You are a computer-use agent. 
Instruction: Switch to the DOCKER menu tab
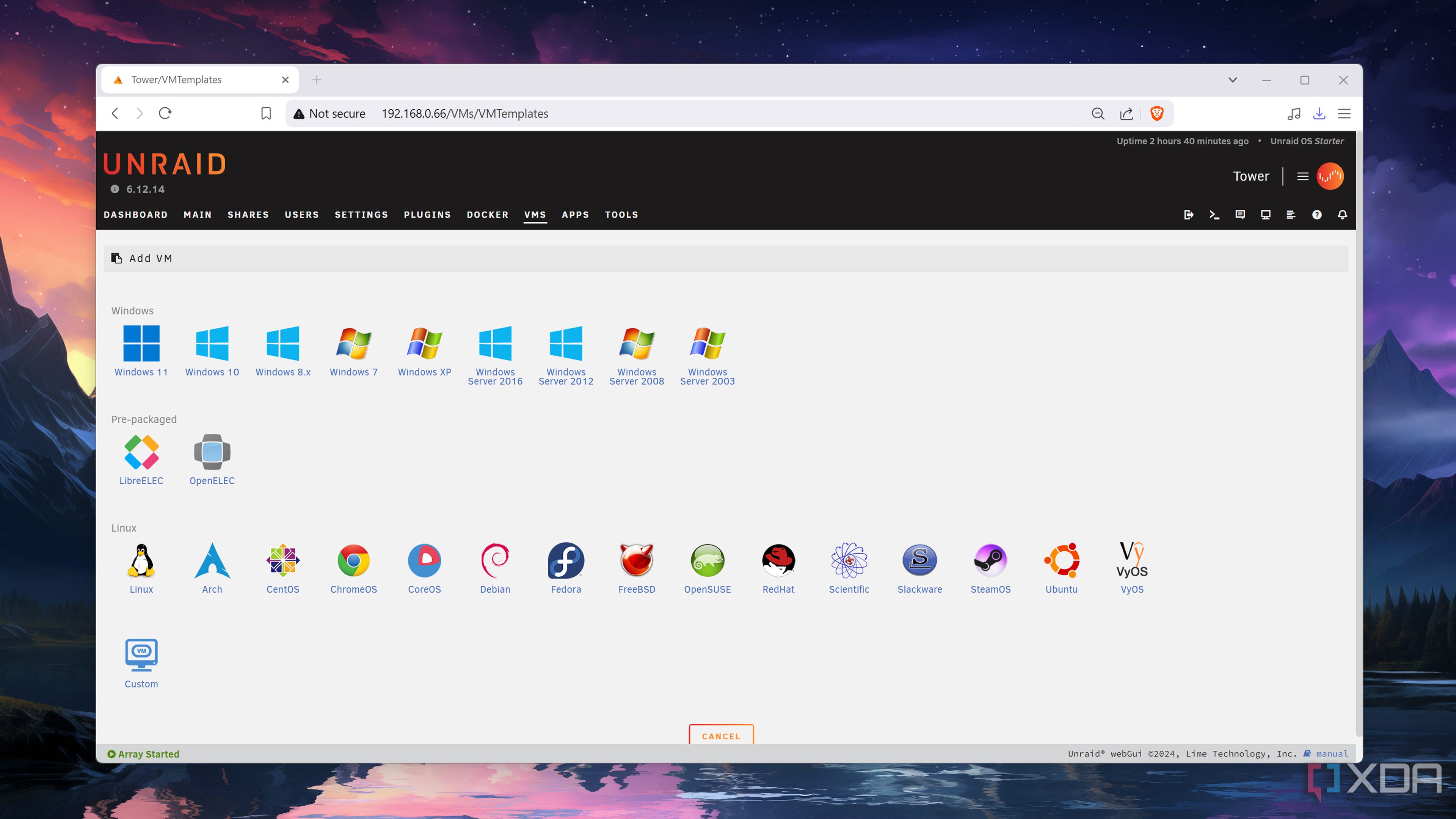pyautogui.click(x=487, y=215)
